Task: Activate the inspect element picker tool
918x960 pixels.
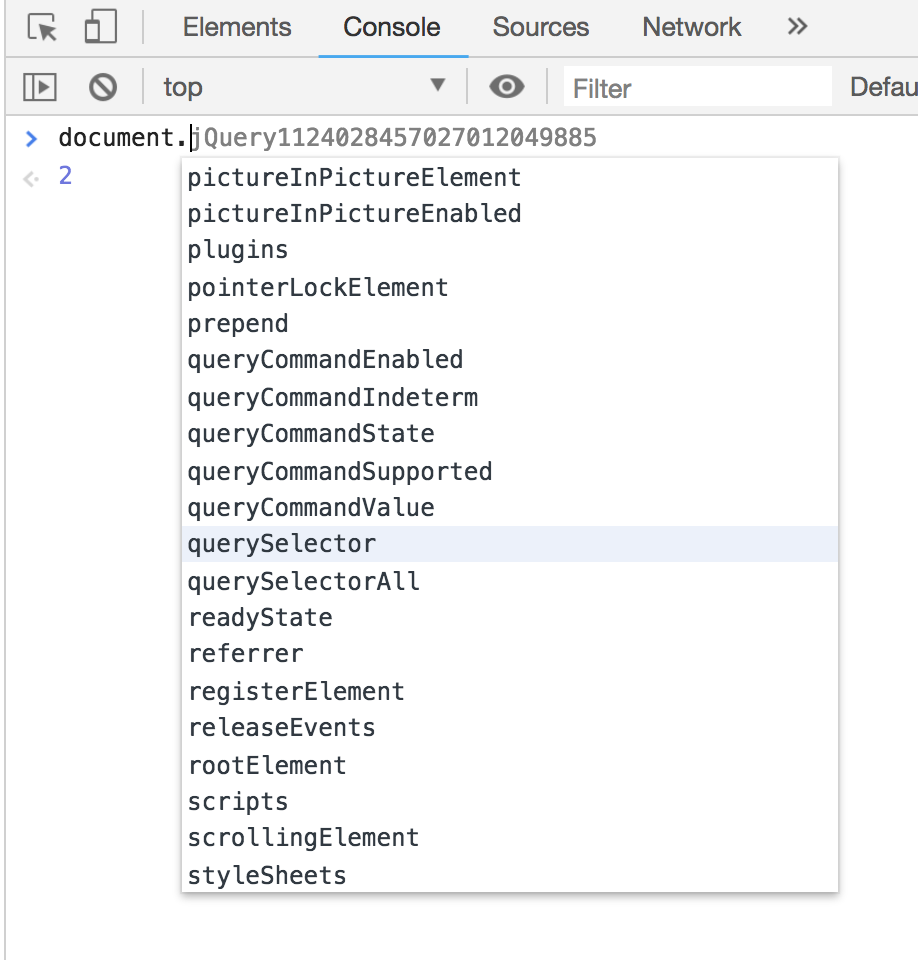Action: click(x=42, y=28)
